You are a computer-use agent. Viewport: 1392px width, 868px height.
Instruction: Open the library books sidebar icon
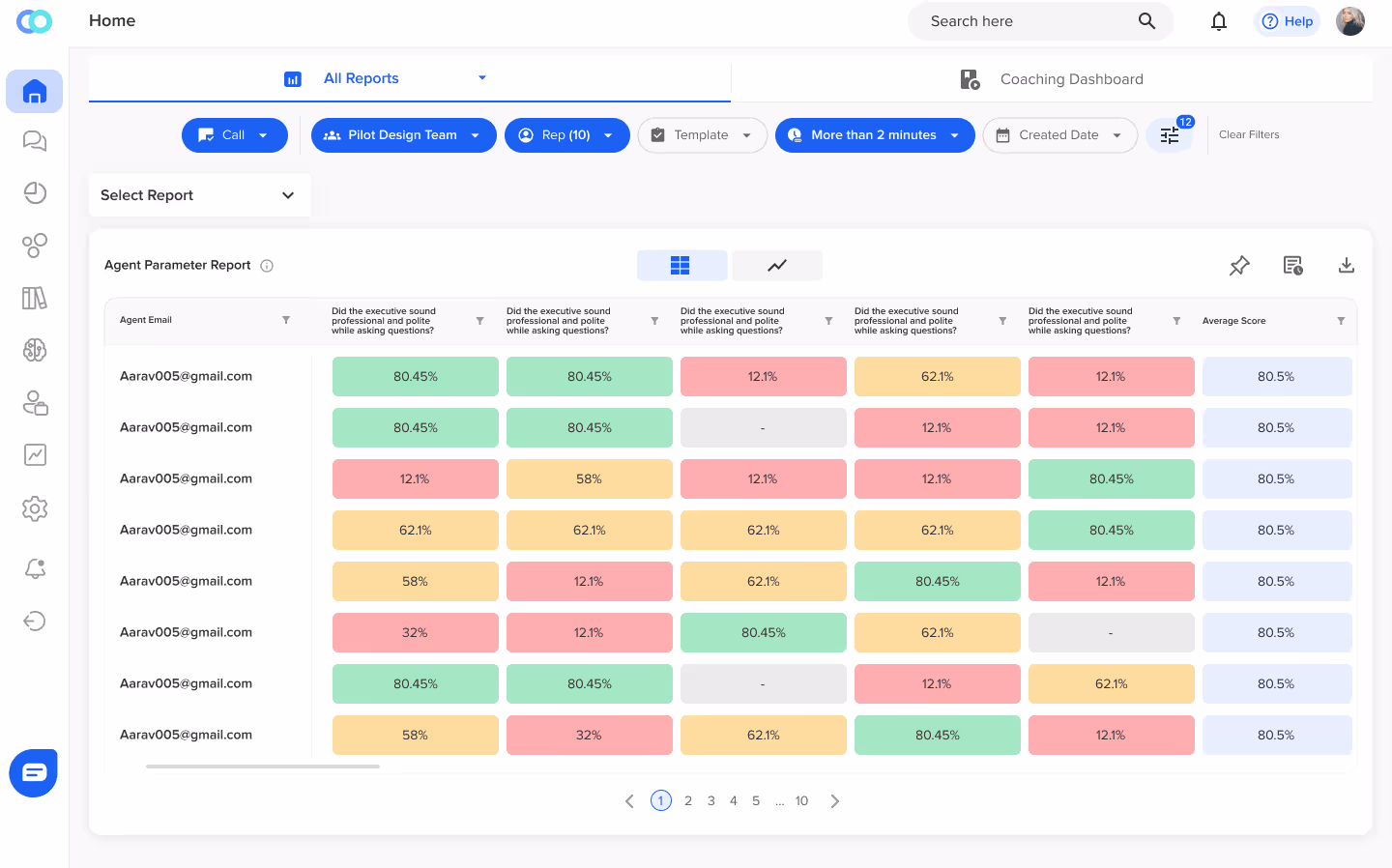(35, 298)
